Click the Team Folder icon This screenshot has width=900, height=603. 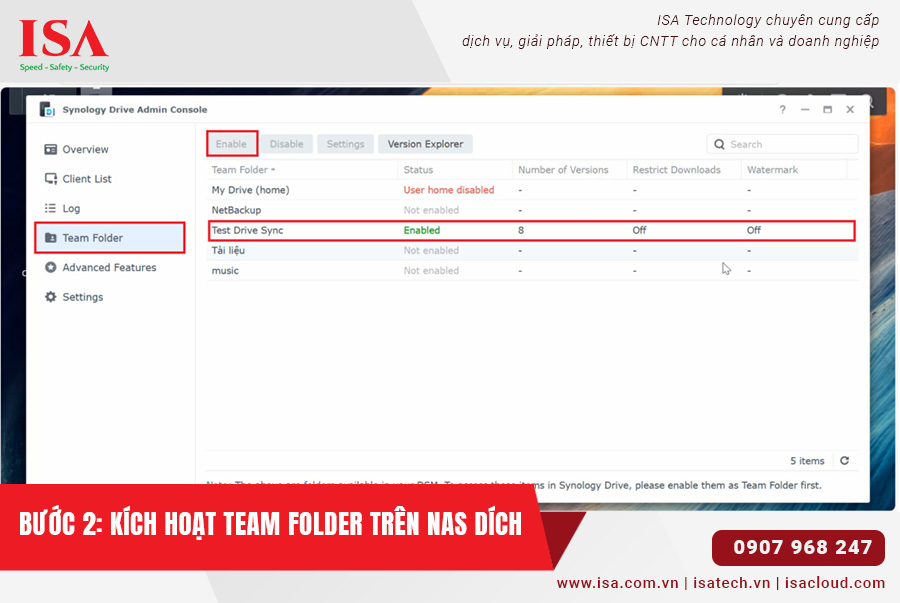51,238
